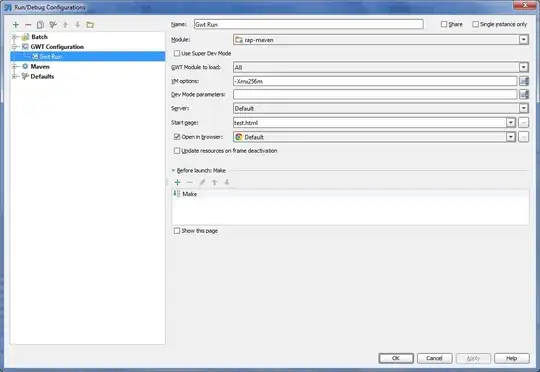Image resolution: width=540 pixels, height=372 pixels.
Task: Expand Dev Mode parameters editor icon
Action: [524, 94]
